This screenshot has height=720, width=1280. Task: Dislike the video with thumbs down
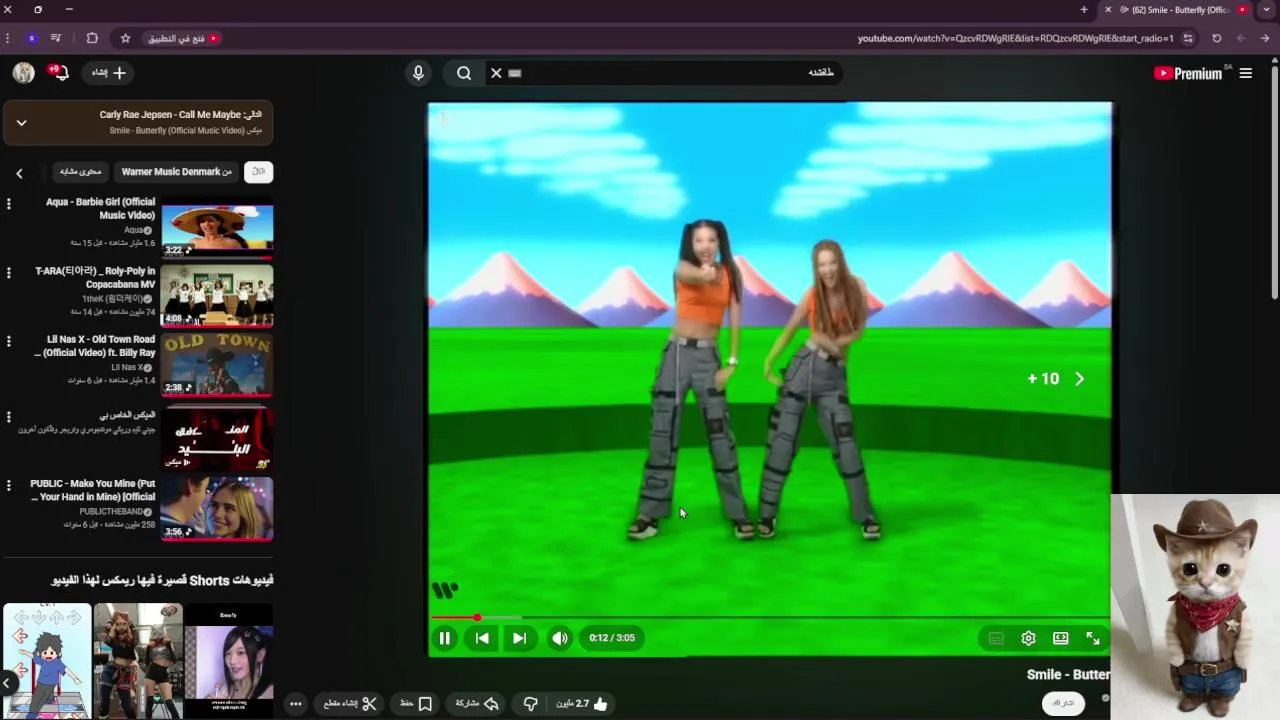(531, 704)
